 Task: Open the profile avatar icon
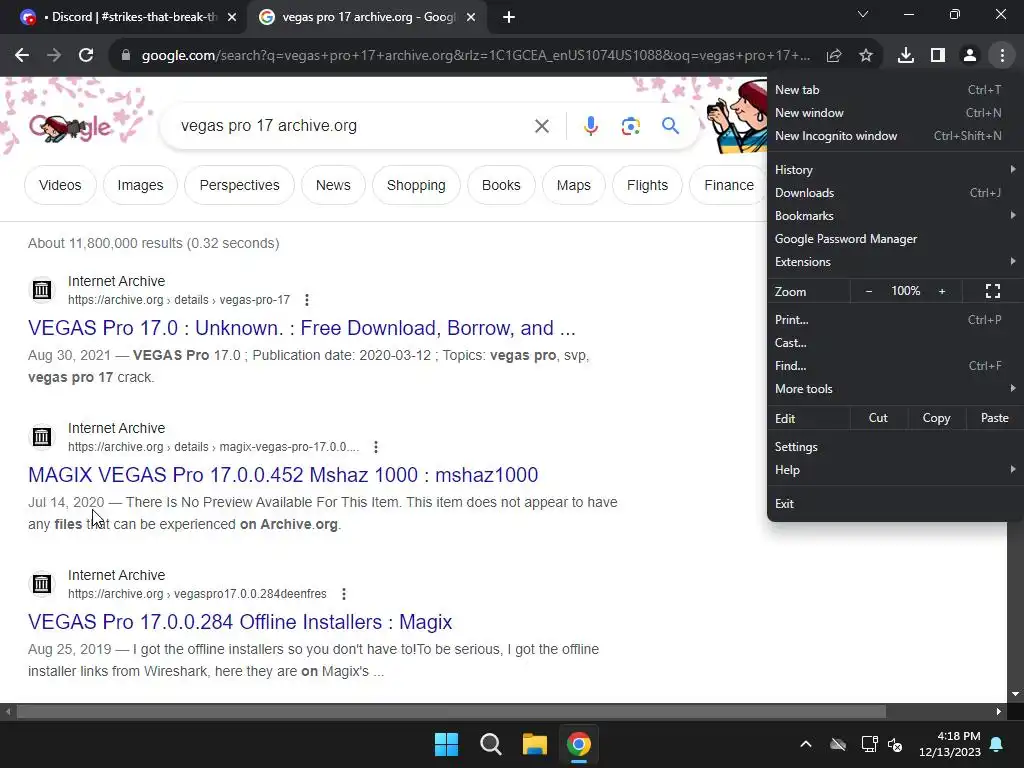coord(970,56)
